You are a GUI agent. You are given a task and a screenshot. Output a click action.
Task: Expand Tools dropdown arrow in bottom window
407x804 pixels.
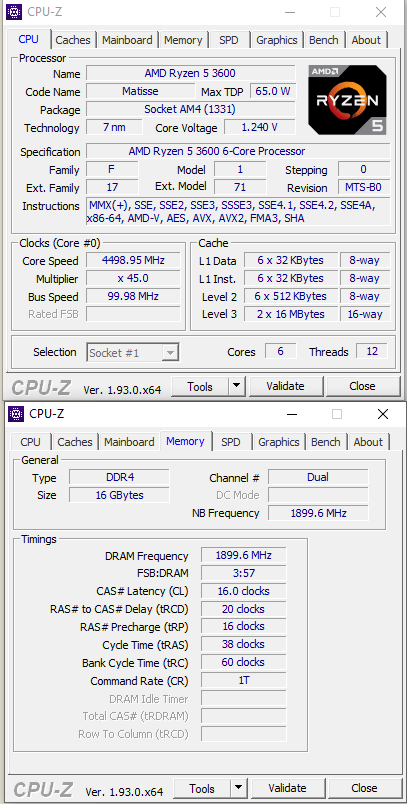point(238,788)
